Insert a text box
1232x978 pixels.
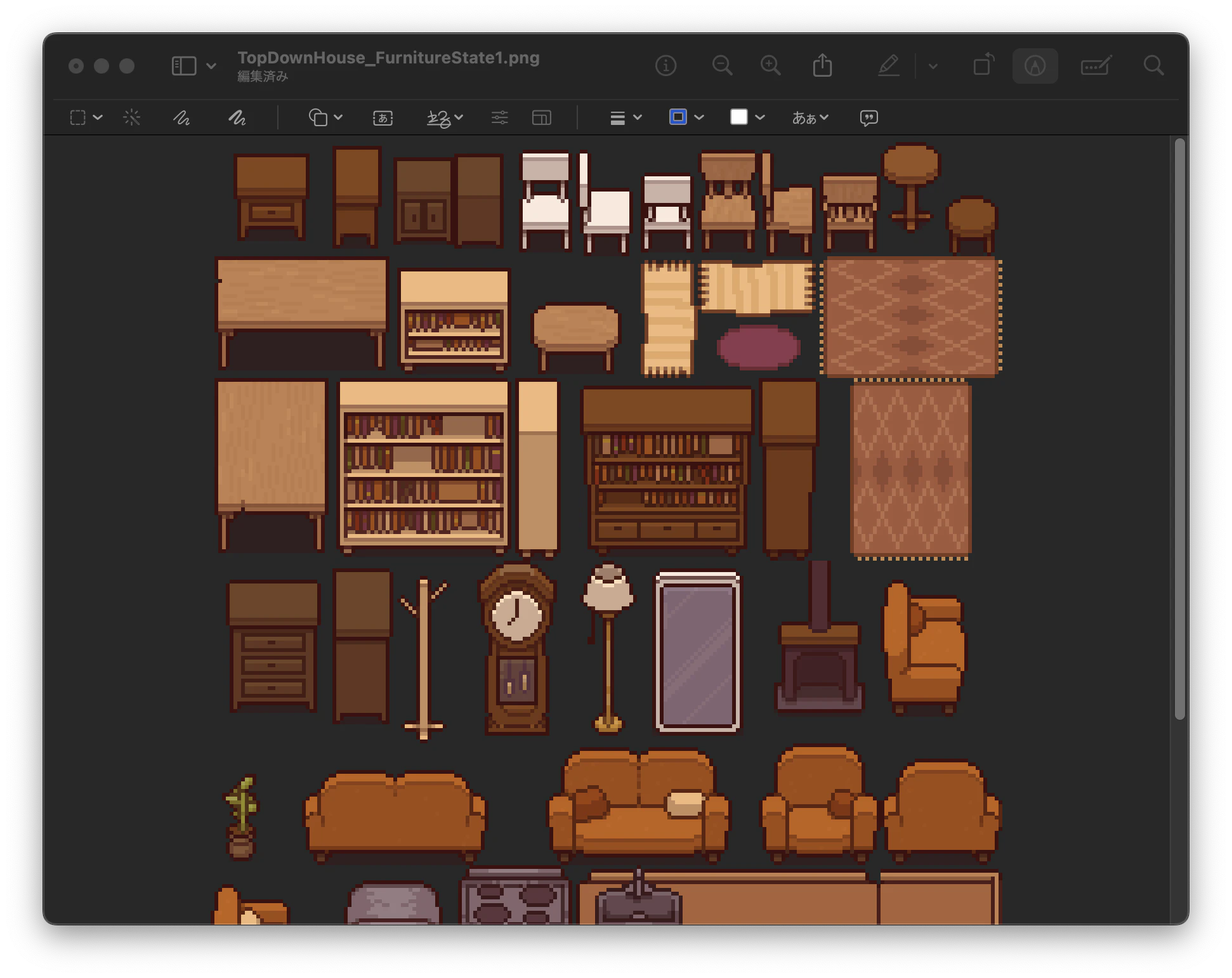pyautogui.click(x=383, y=117)
